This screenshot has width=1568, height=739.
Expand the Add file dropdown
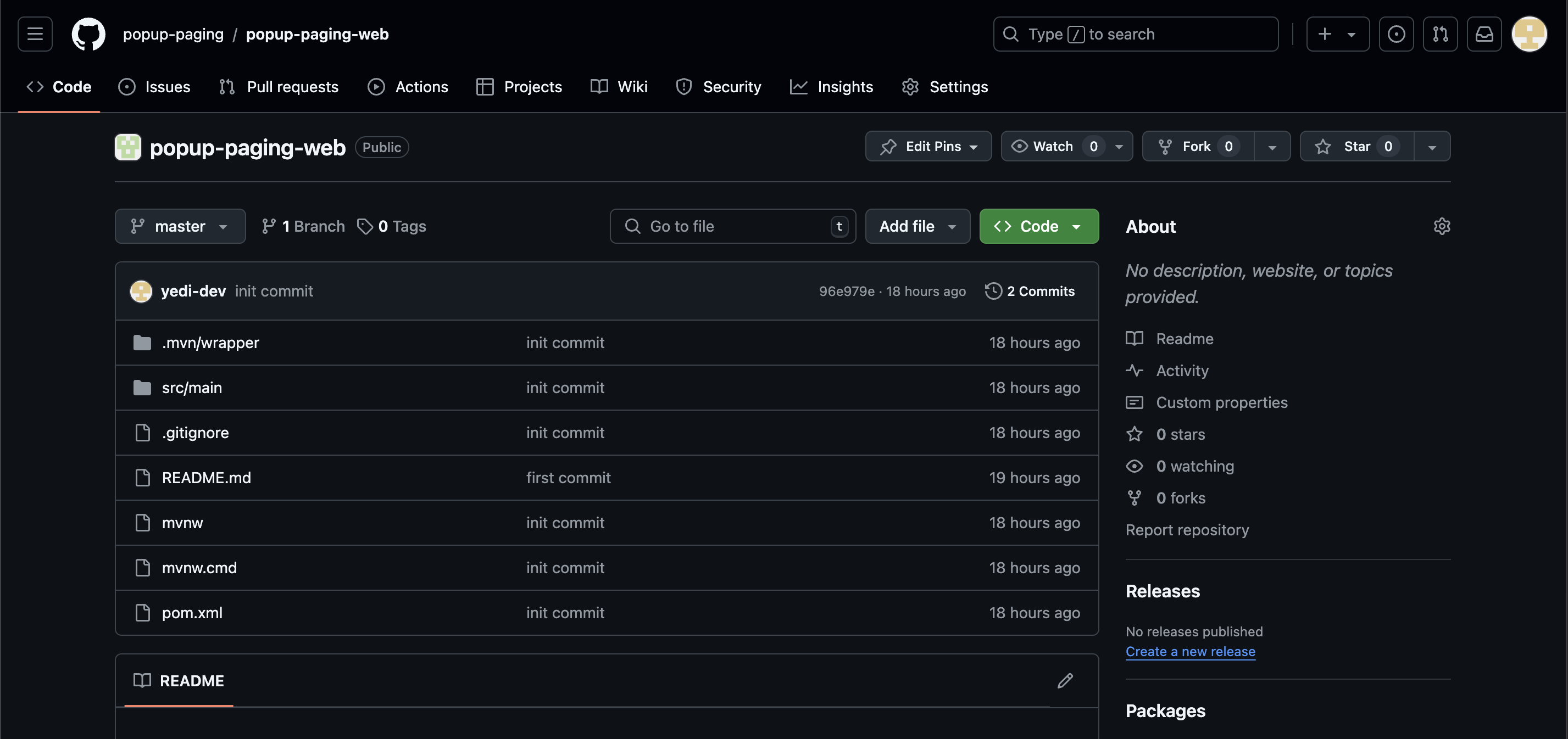[917, 226]
